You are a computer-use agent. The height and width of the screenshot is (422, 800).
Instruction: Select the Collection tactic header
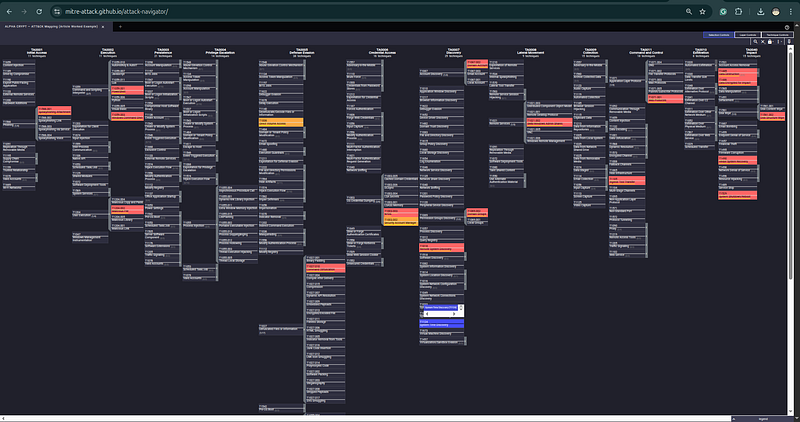click(x=590, y=52)
